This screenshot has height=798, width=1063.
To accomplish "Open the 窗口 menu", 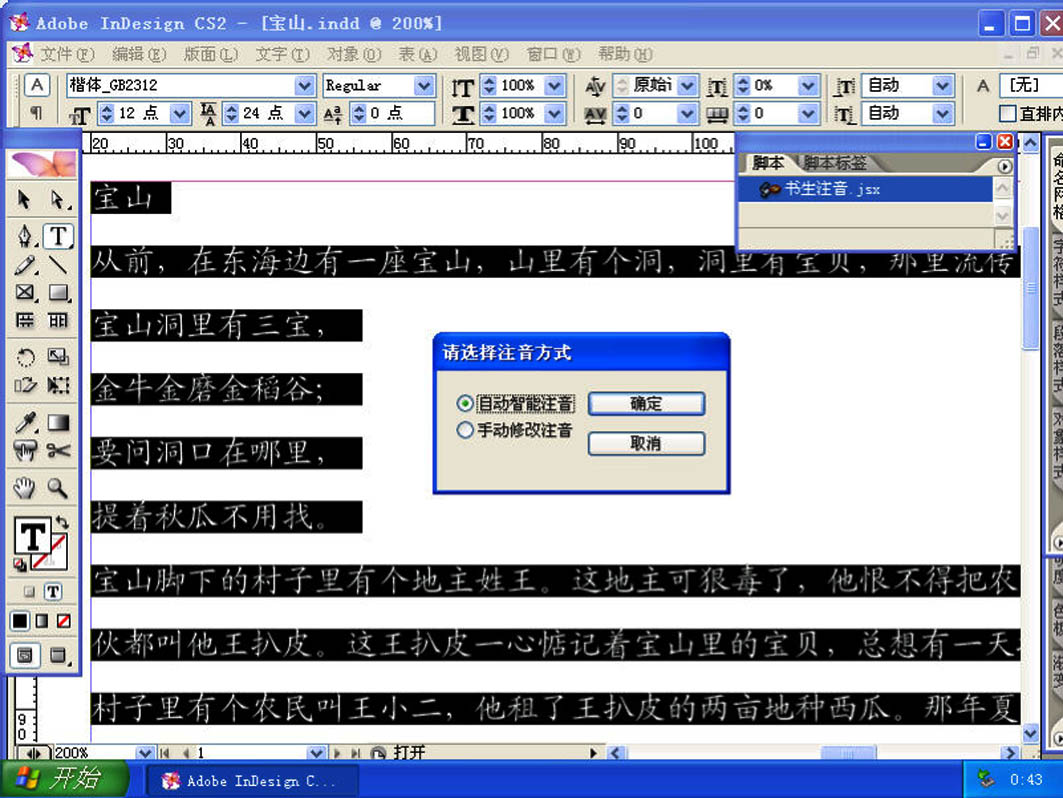I will tap(554, 54).
